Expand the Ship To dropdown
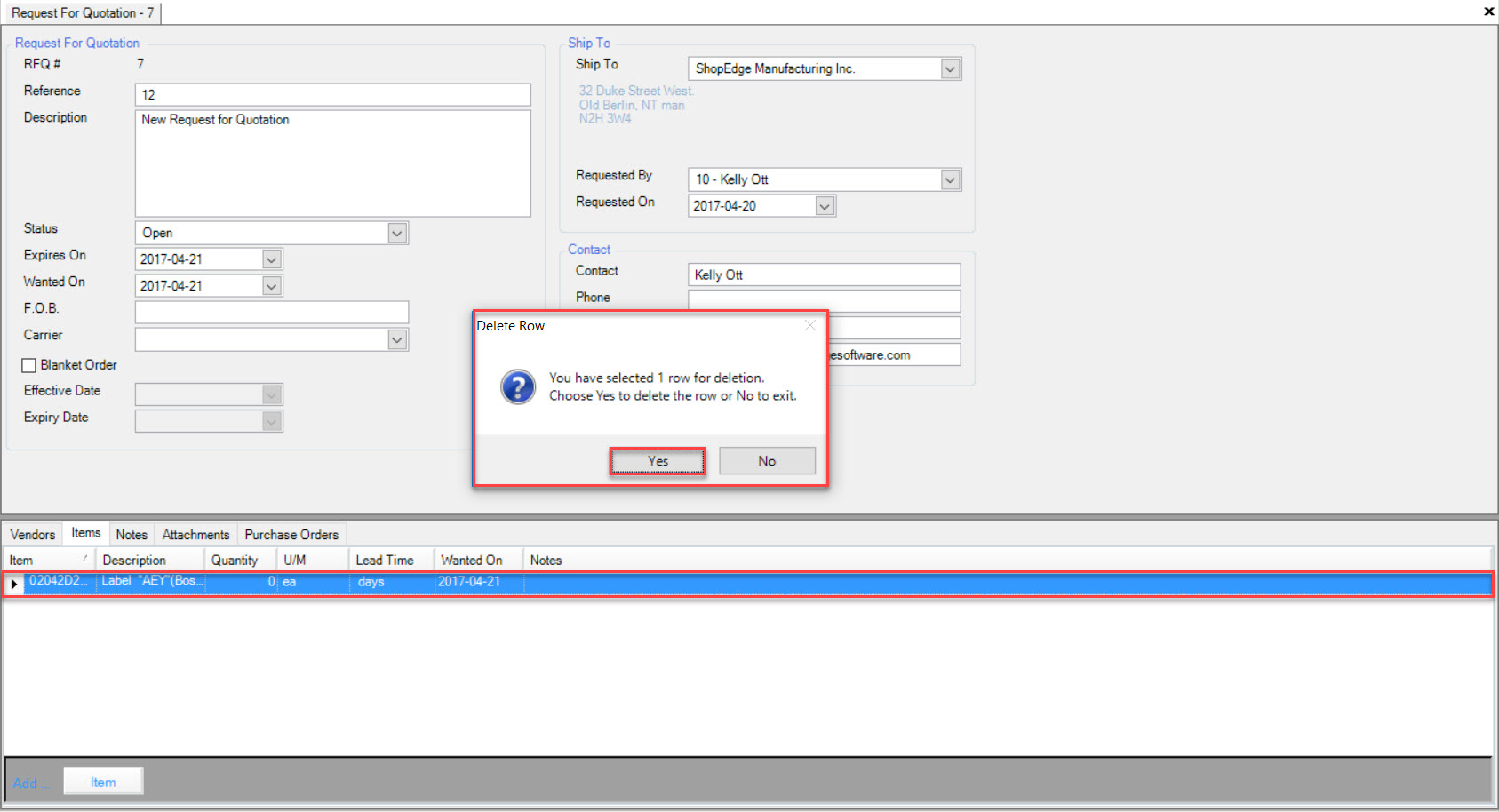Image resolution: width=1499 pixels, height=812 pixels. click(x=950, y=68)
